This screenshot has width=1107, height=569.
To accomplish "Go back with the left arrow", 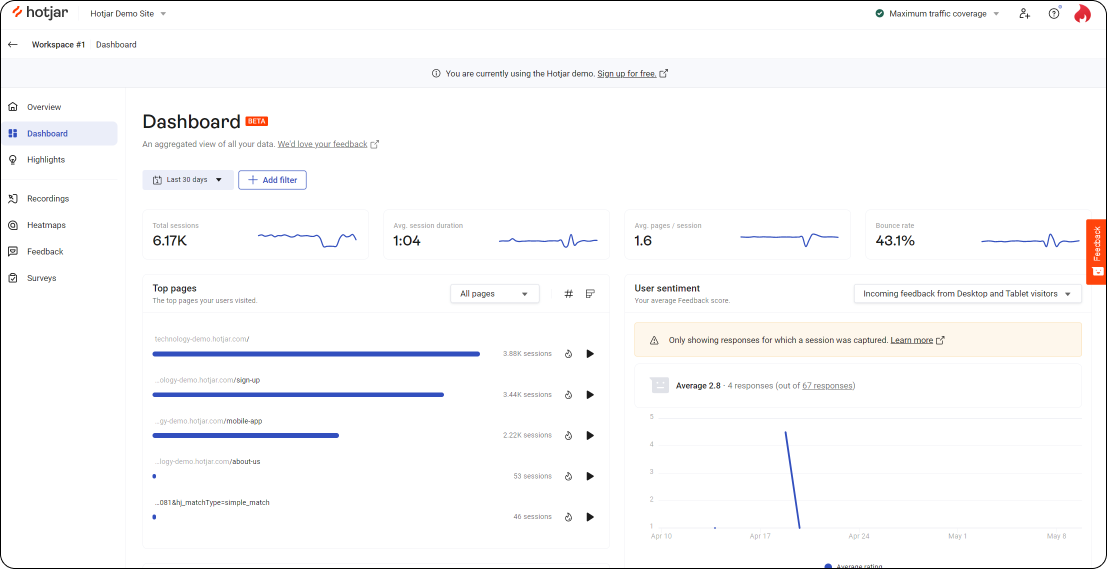I will click(13, 44).
